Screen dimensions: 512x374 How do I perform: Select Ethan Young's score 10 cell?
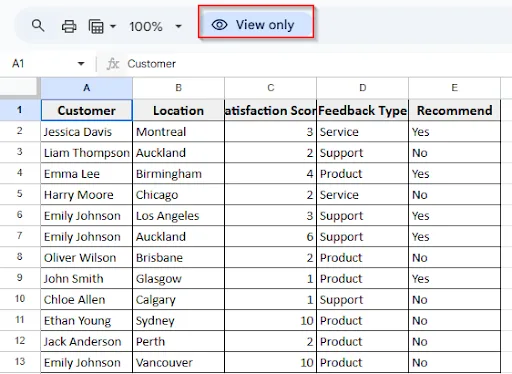coord(271,321)
